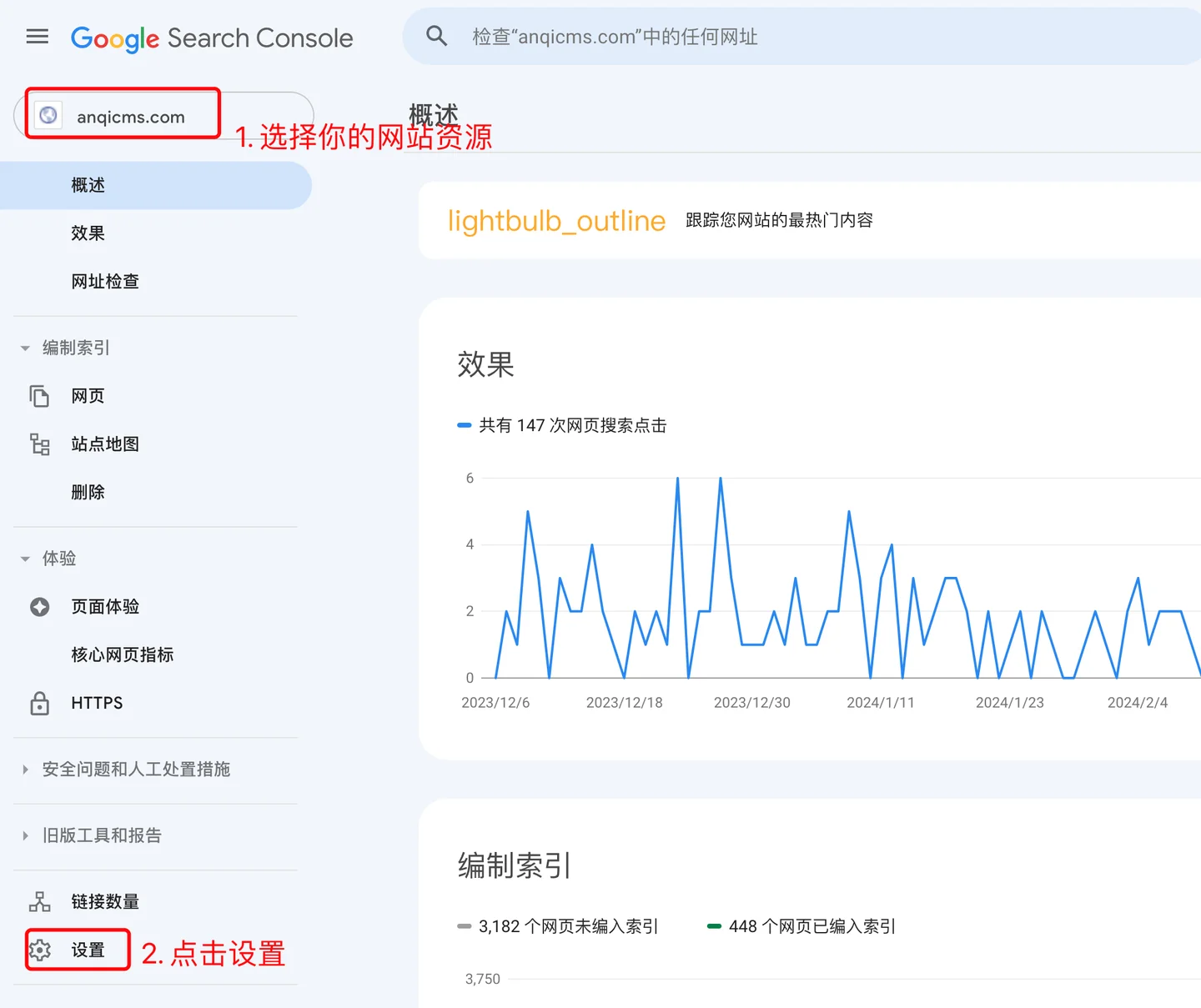This screenshot has width=1201, height=1008.
Task: Open the hamburger main menu
Action: (x=38, y=37)
